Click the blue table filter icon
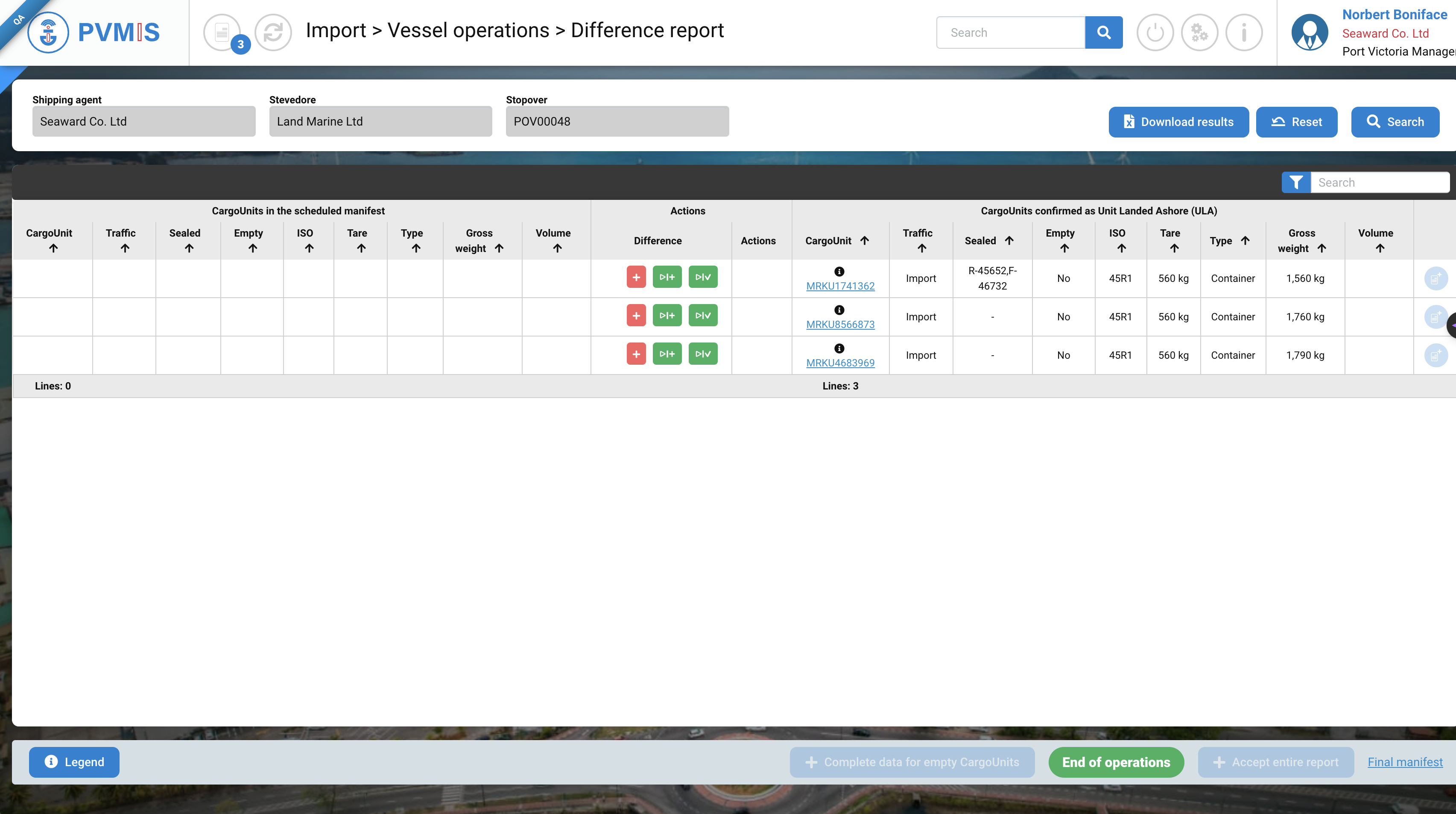Viewport: 1456px width, 814px height. click(x=1295, y=183)
